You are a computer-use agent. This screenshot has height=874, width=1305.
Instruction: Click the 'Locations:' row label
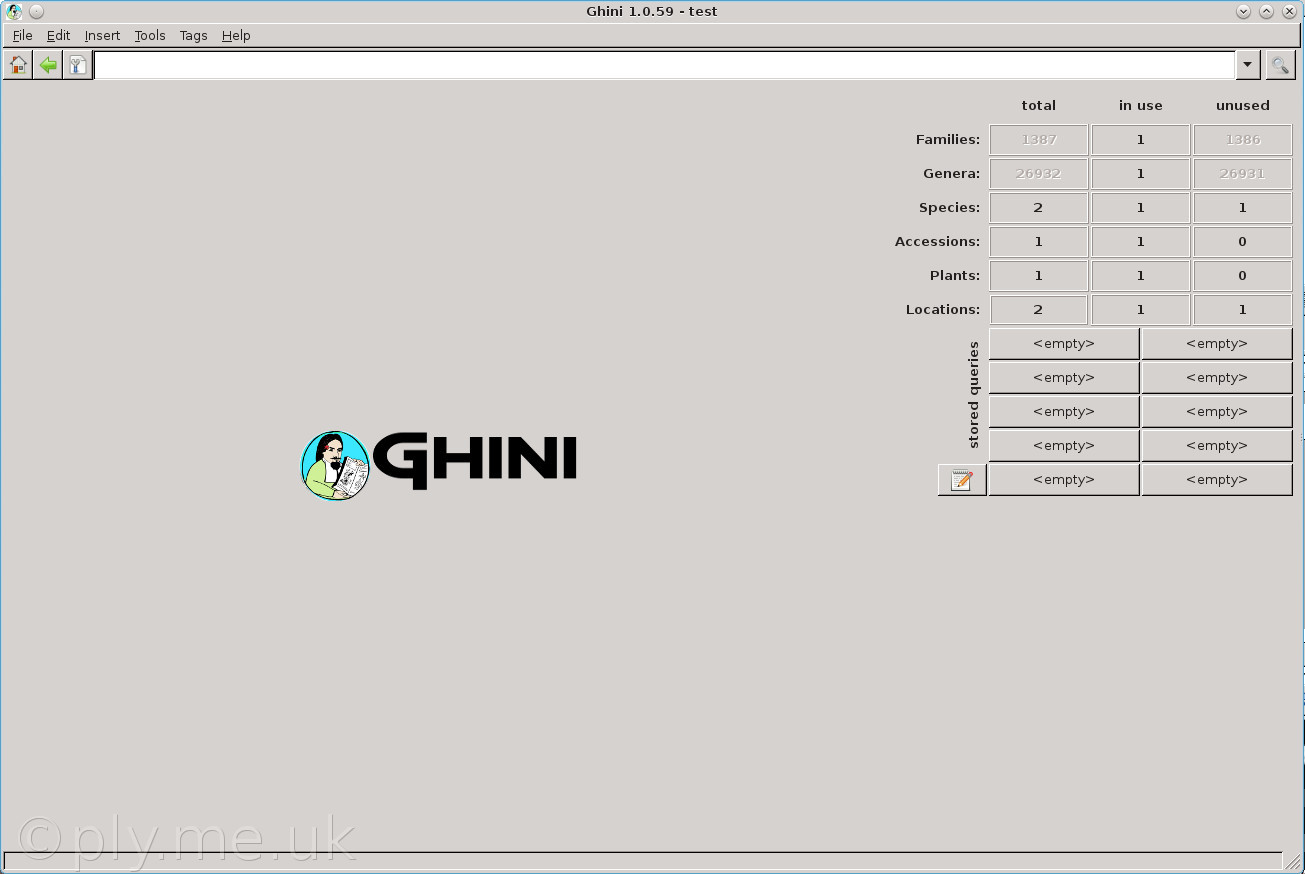[943, 310]
